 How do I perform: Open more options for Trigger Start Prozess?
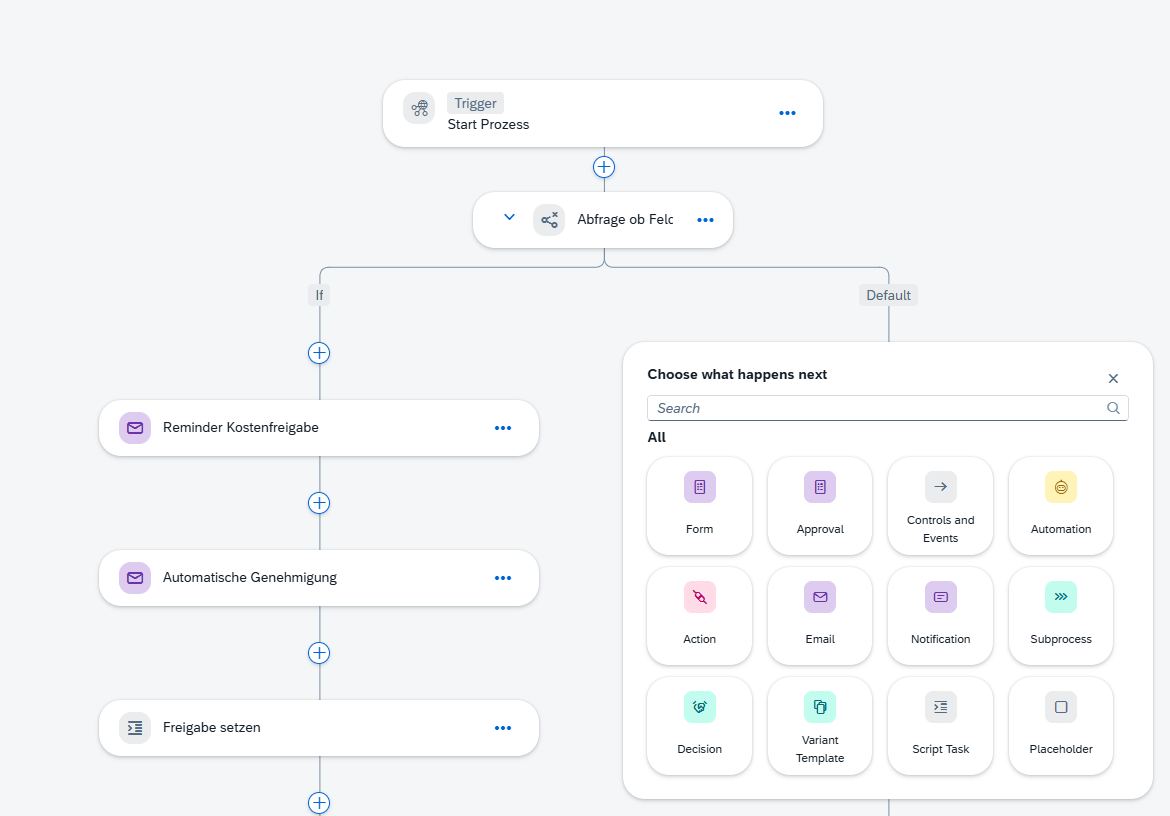pyautogui.click(x=787, y=113)
